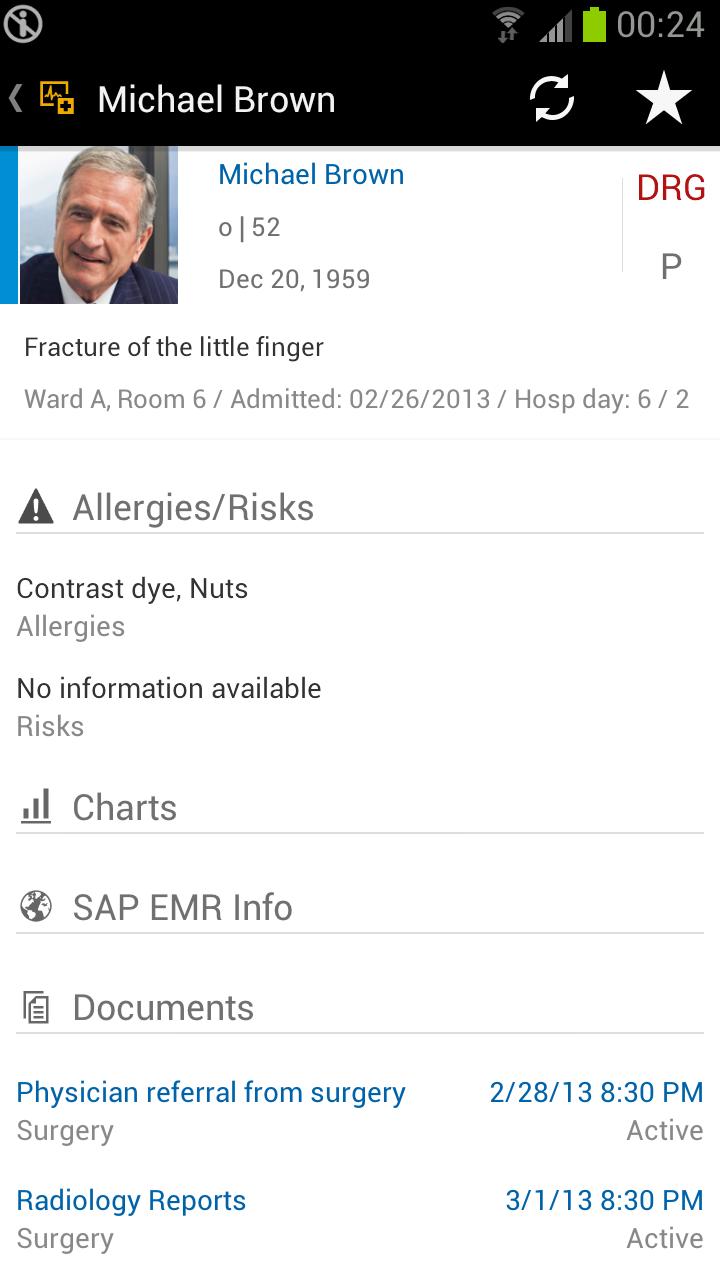Tap Michael Brown's profile photo

point(99,225)
